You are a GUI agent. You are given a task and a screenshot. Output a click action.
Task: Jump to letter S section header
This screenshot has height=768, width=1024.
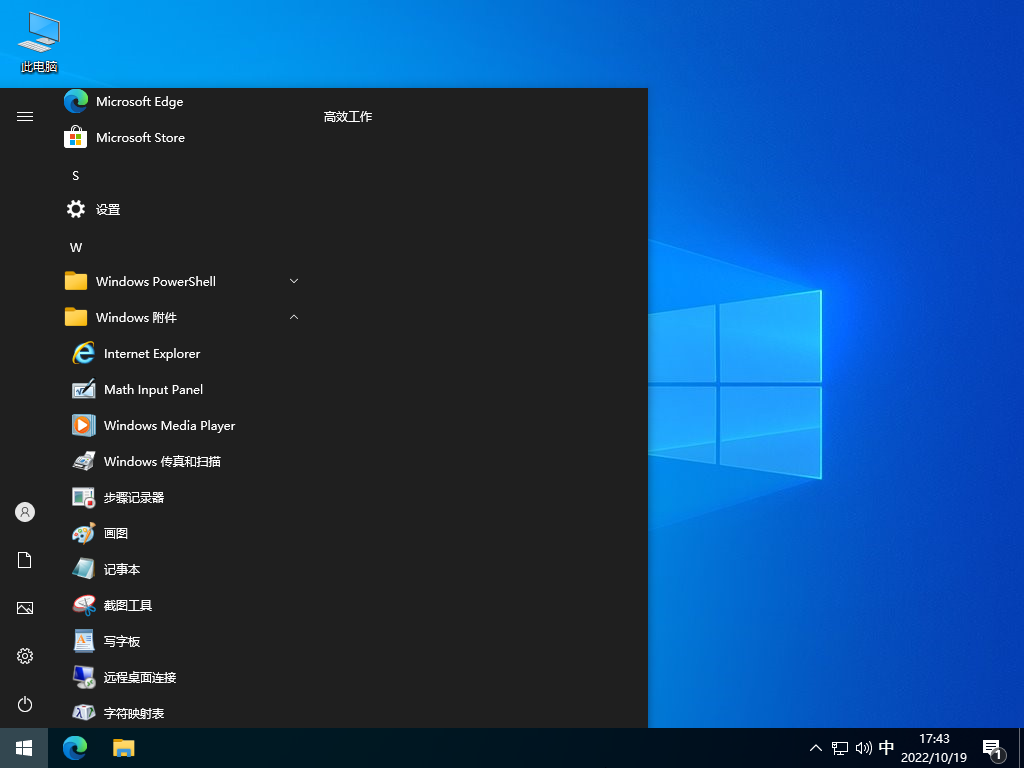pos(75,176)
